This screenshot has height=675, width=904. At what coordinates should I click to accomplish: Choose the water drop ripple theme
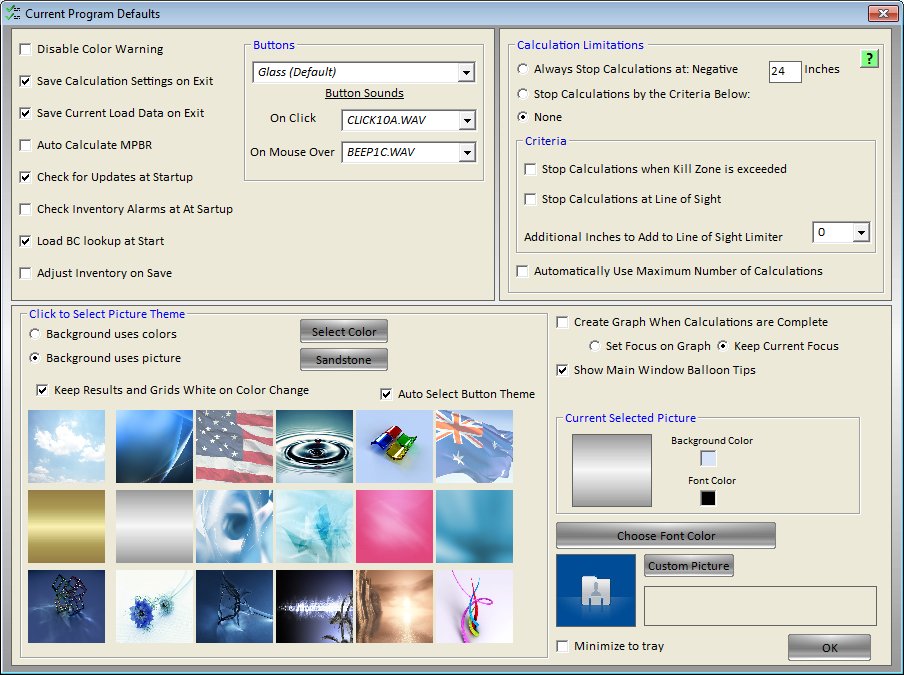[x=314, y=446]
